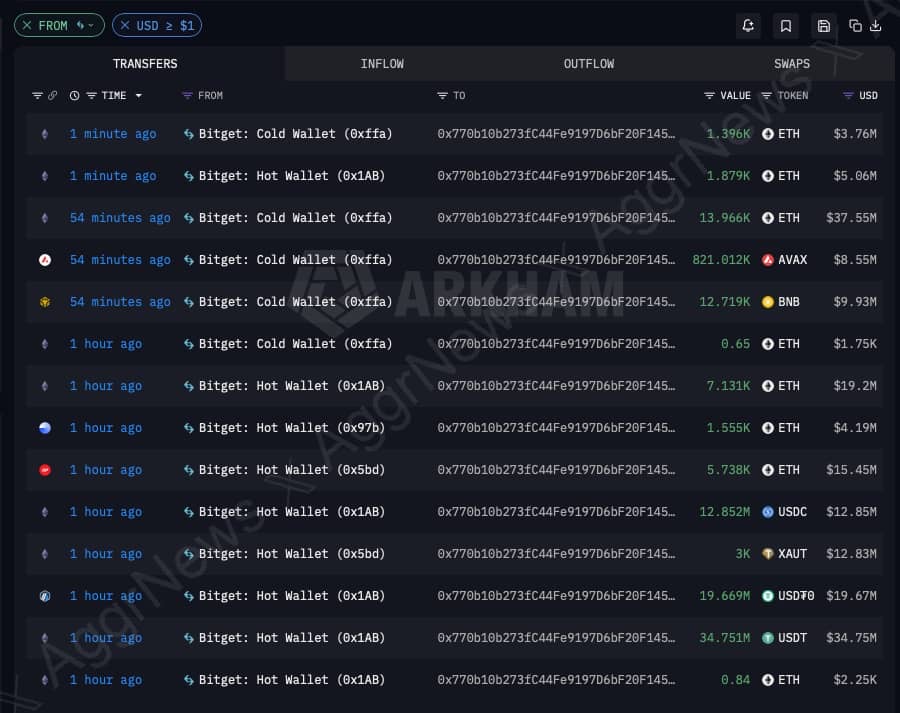The width and height of the screenshot is (900, 713).
Task: Click the USDC token label
Action: [x=793, y=512]
